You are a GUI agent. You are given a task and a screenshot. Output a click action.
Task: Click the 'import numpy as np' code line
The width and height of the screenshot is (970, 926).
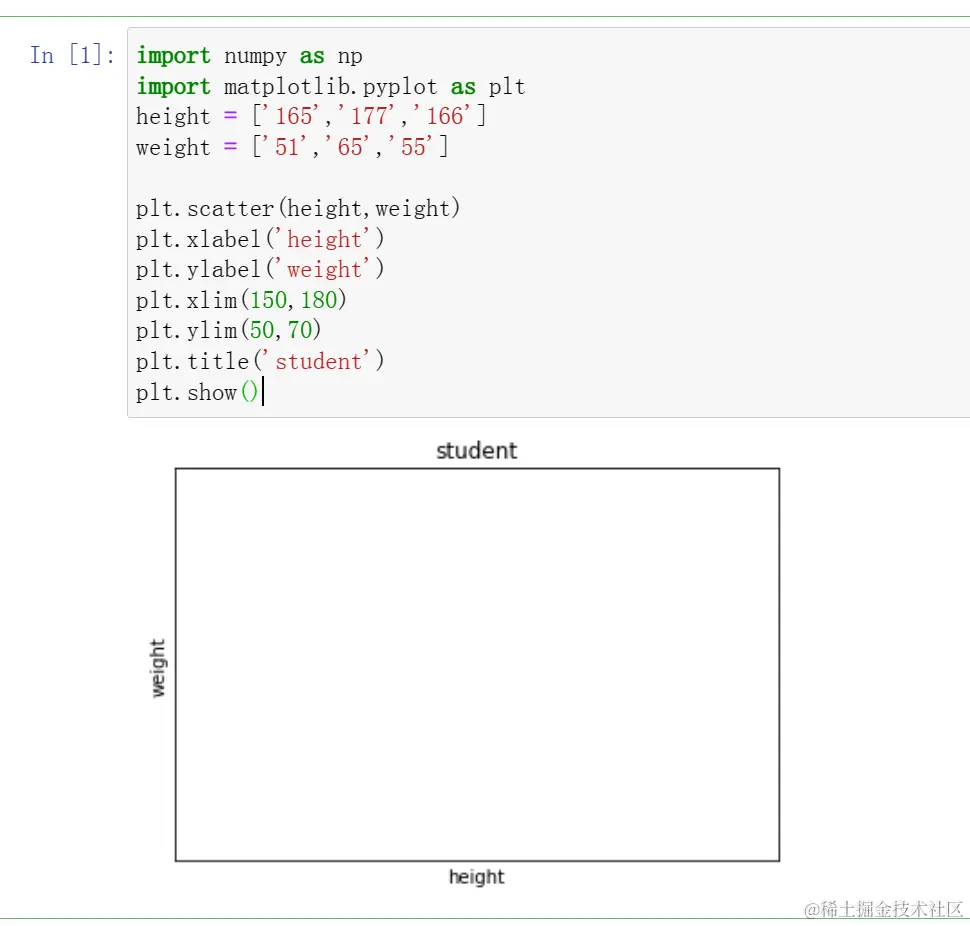tap(249, 56)
